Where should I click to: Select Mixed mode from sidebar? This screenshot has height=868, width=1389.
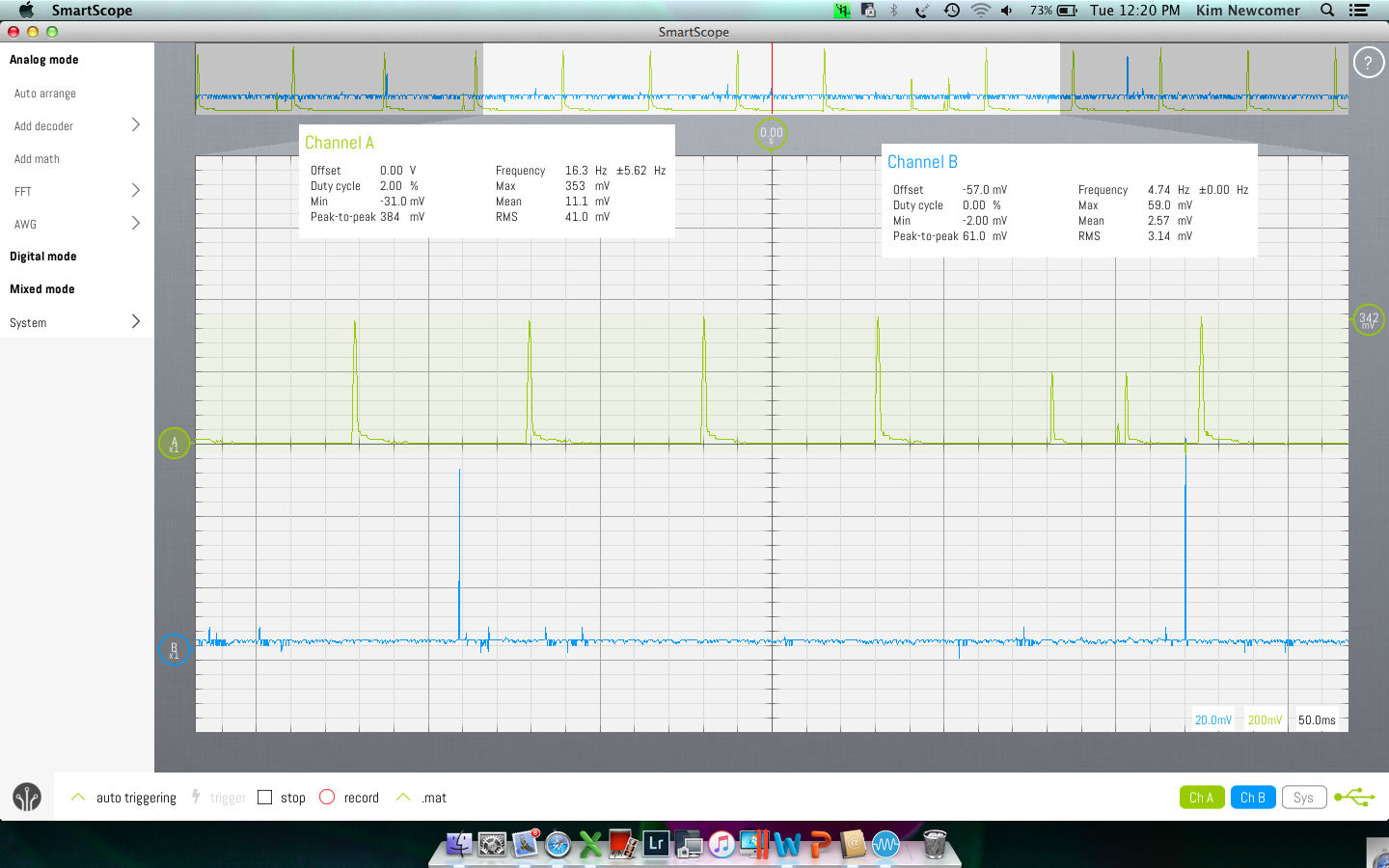point(41,288)
